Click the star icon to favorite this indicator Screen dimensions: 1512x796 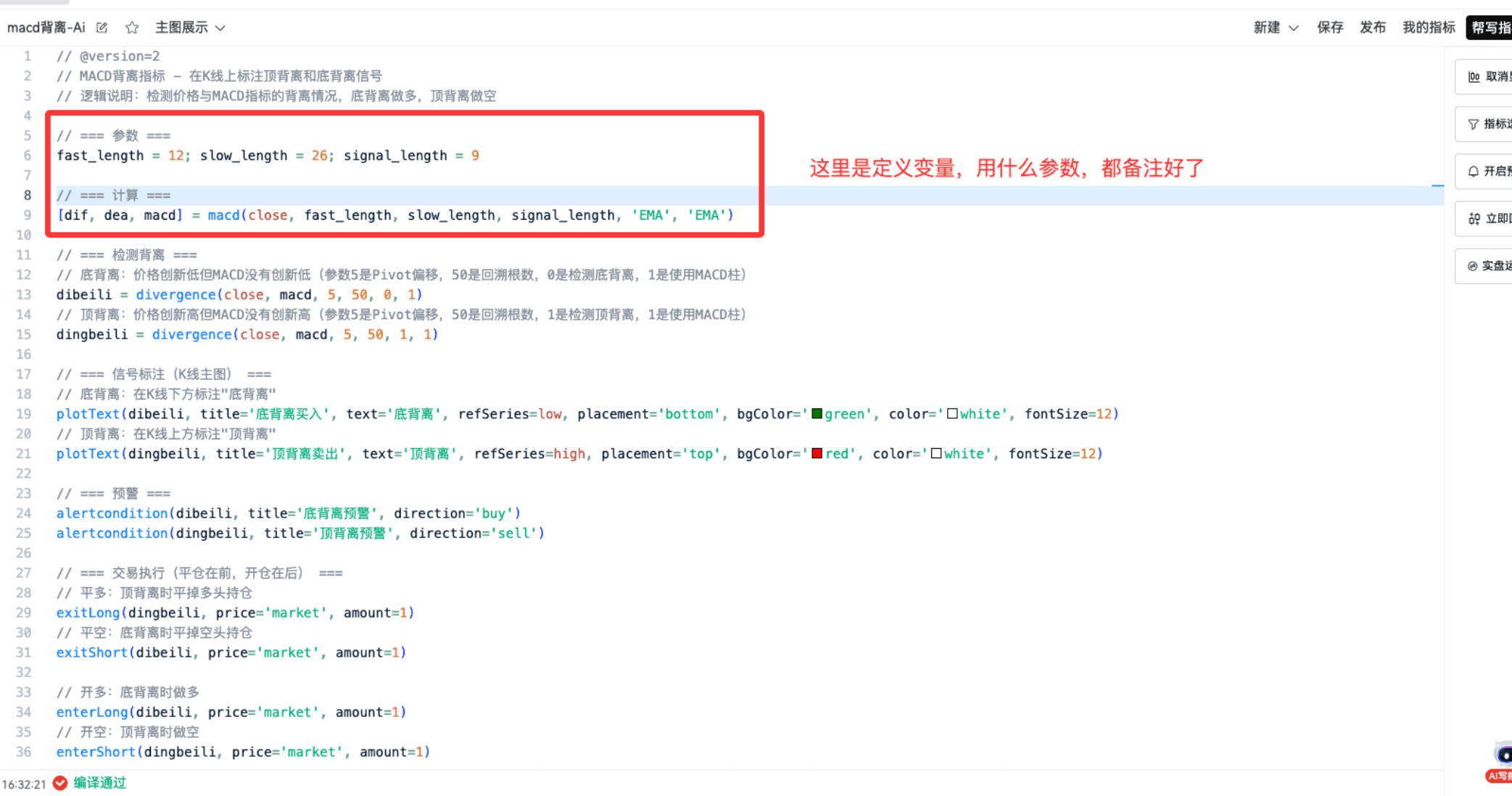(132, 27)
